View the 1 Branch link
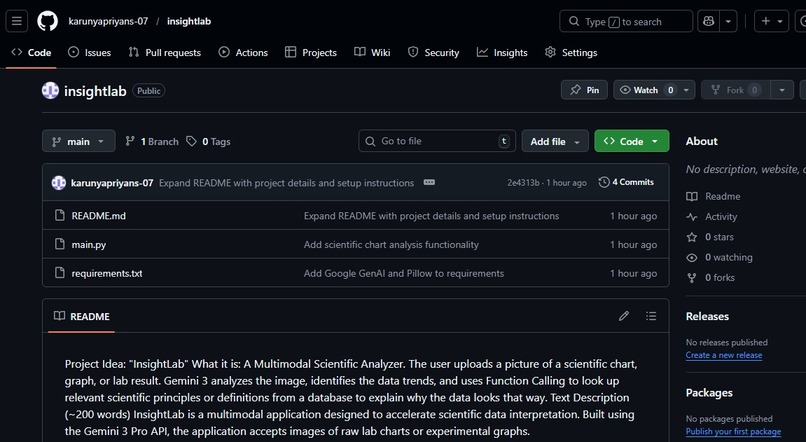Screen dimensions: 806x442 (x=152, y=141)
